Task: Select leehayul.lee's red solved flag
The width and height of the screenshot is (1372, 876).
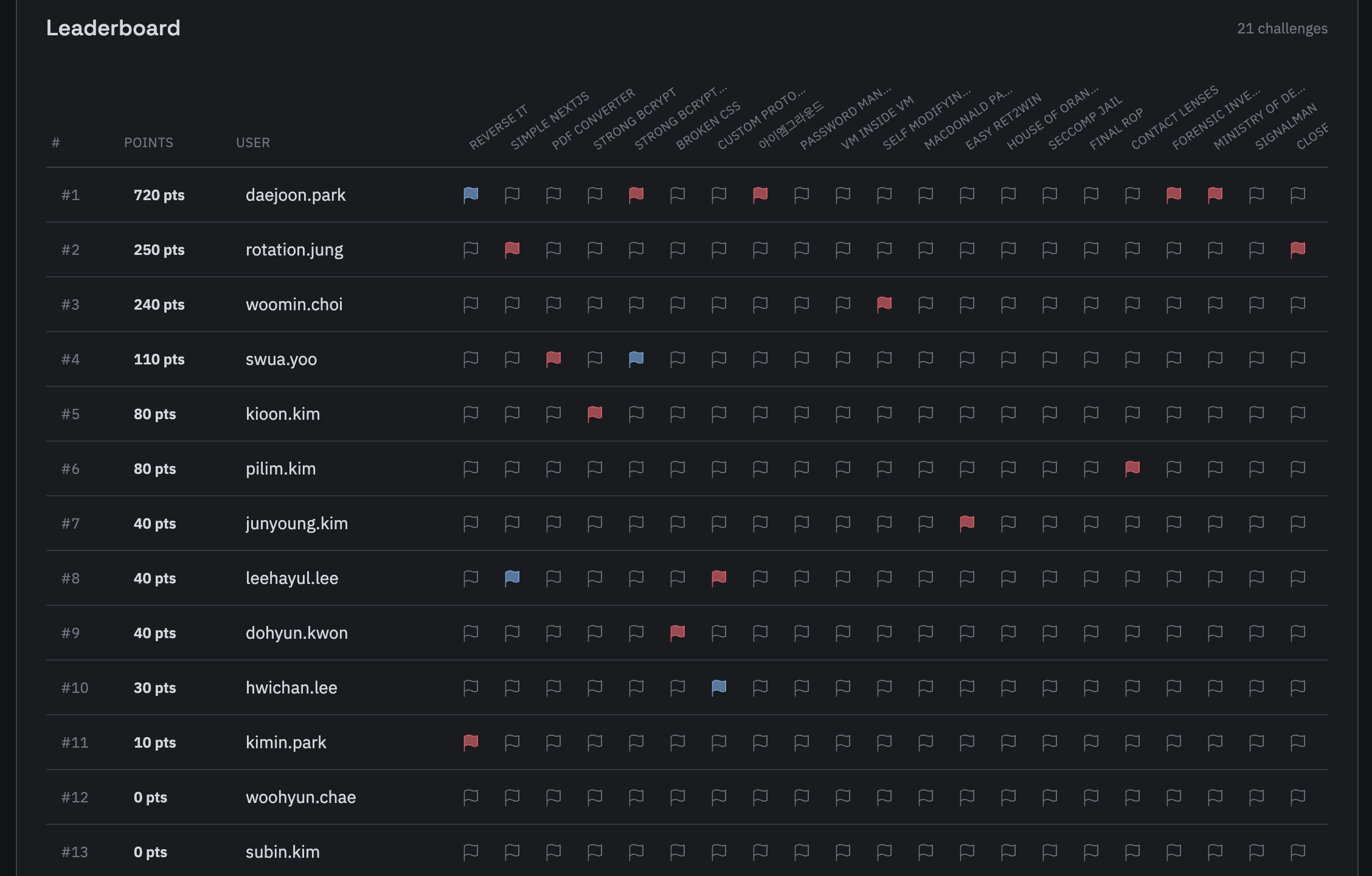Action: (719, 578)
